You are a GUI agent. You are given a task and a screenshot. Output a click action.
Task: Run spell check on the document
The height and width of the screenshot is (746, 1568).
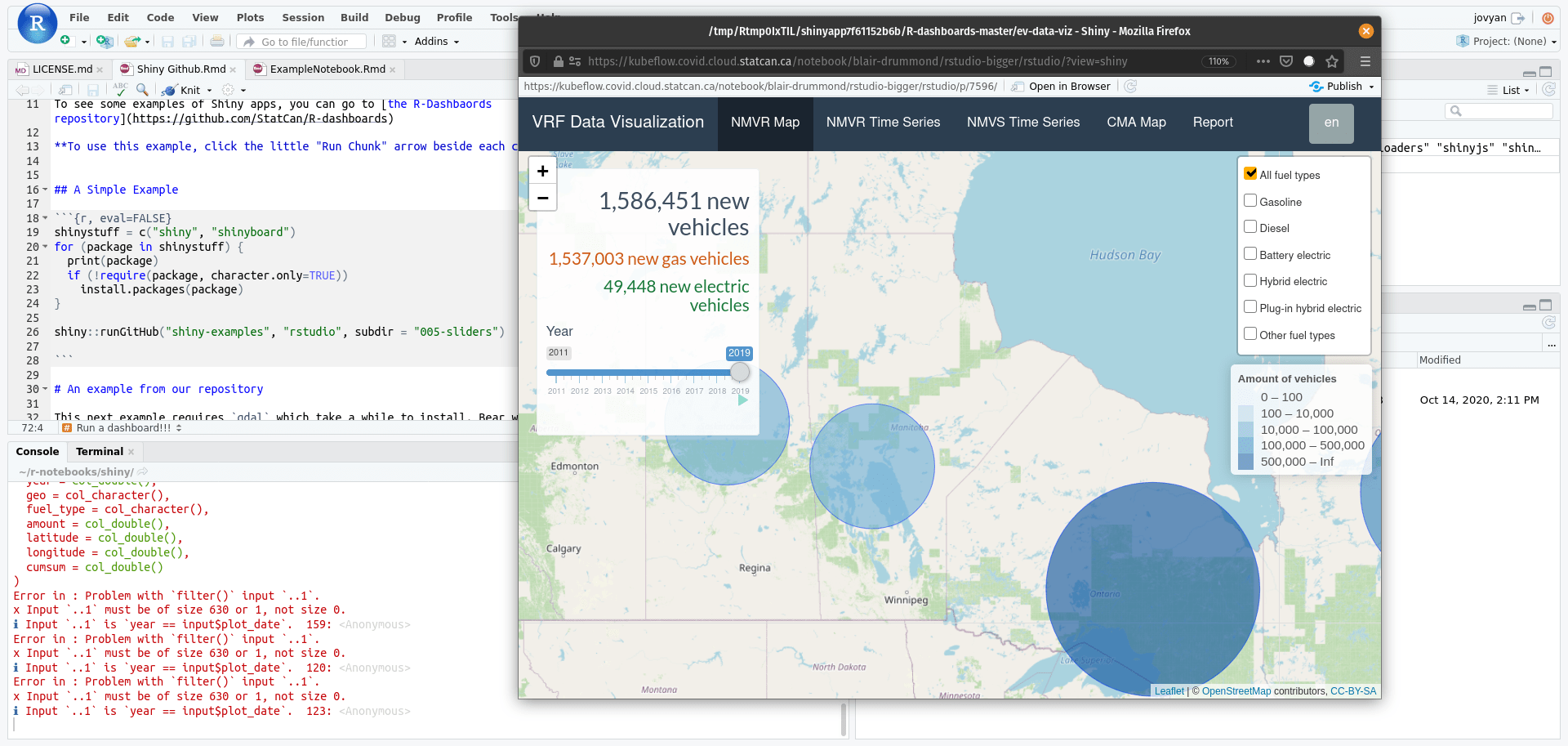coord(120,89)
